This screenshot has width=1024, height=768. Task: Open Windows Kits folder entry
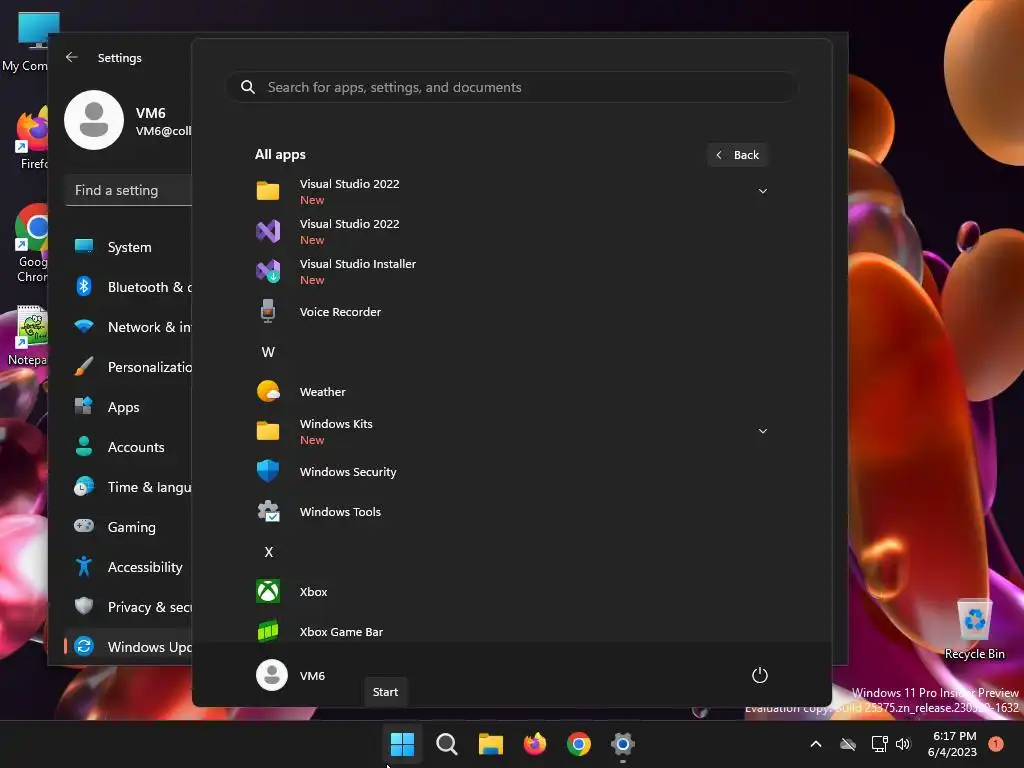(x=512, y=431)
